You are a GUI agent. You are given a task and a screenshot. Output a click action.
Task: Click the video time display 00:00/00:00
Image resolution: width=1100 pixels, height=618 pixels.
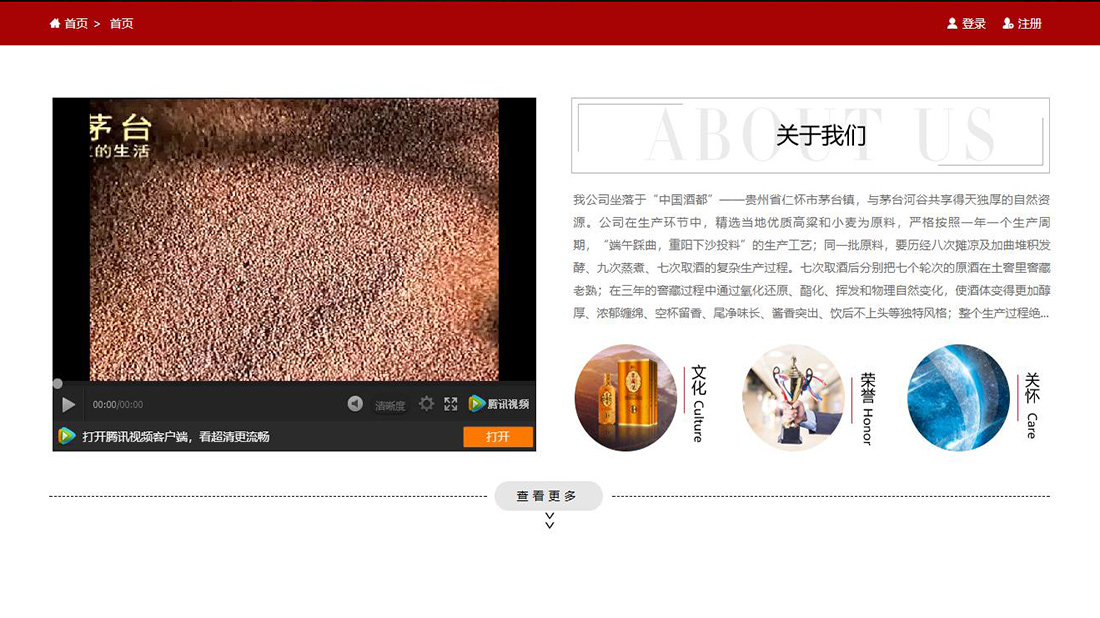coord(118,405)
